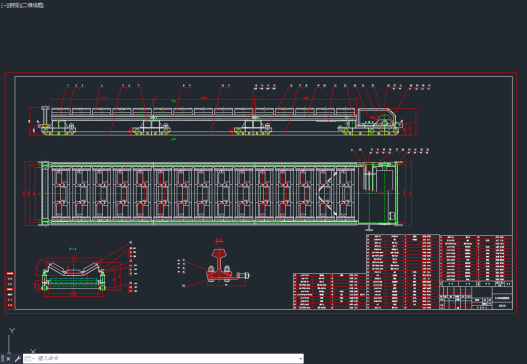Open the viewport controls [-] menu
The height and width of the screenshot is (364, 527).
pyautogui.click(x=3, y=5)
